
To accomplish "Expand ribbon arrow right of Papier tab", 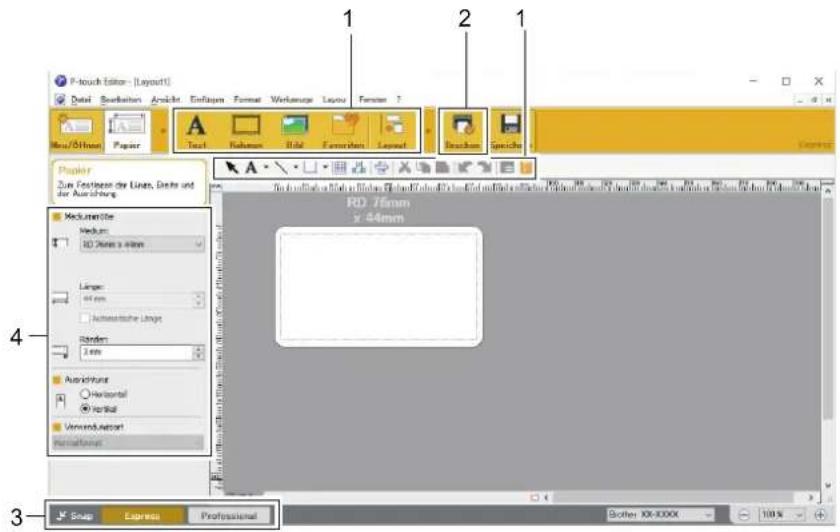I will 162,131.
